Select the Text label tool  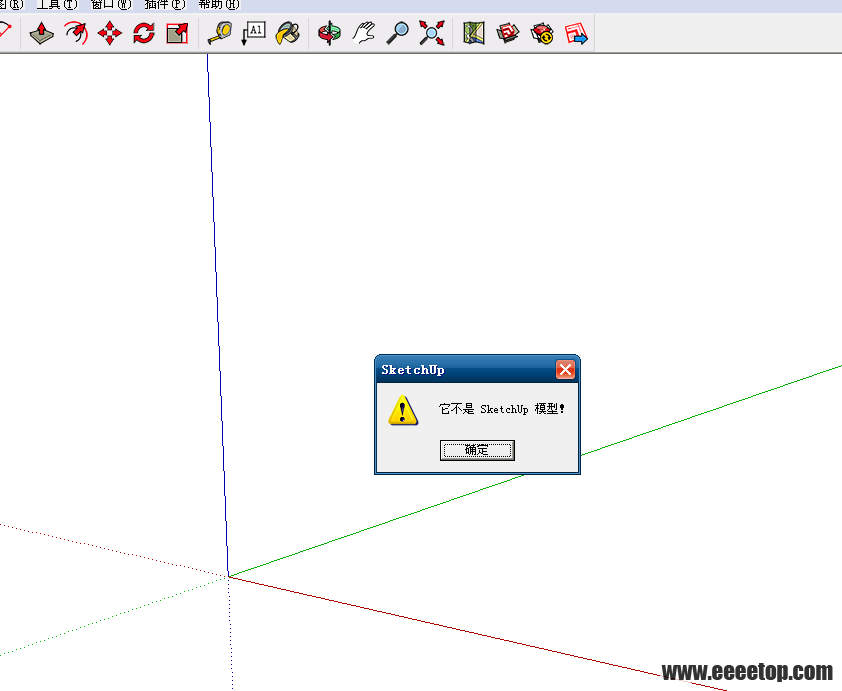(x=253, y=33)
